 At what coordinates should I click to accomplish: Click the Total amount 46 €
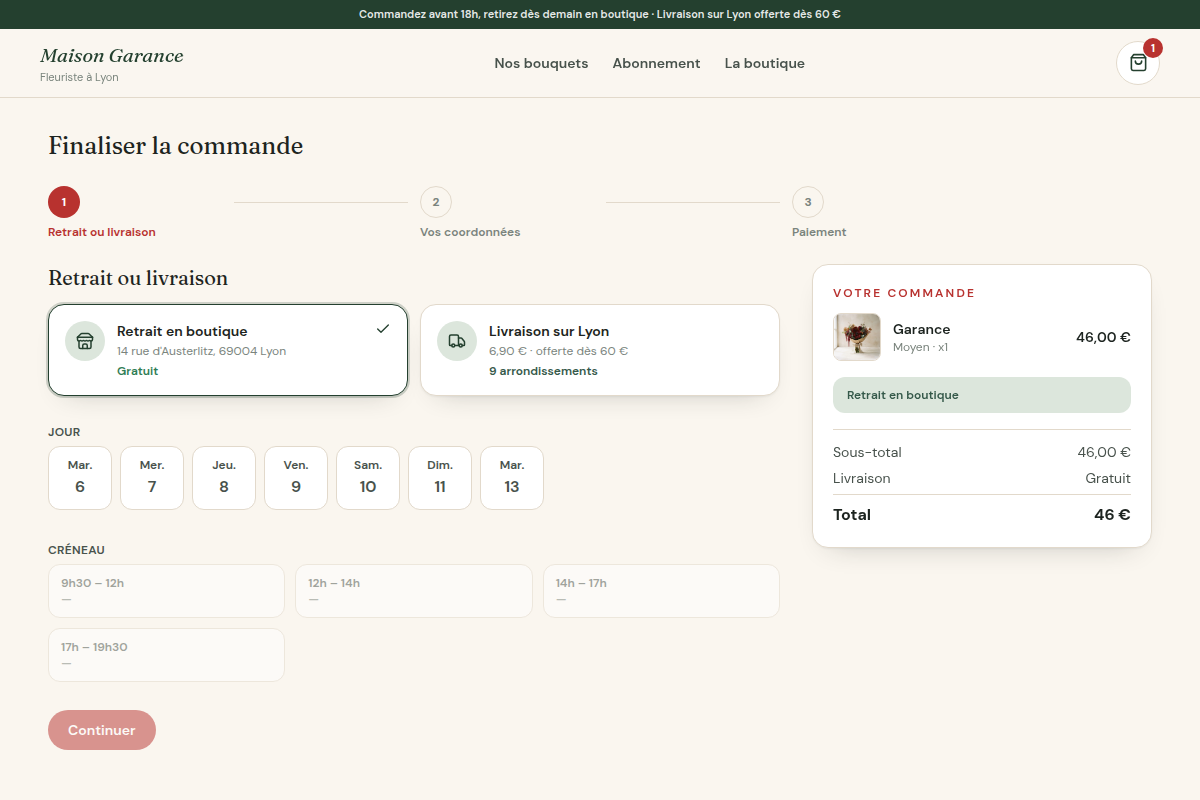(x=1112, y=515)
